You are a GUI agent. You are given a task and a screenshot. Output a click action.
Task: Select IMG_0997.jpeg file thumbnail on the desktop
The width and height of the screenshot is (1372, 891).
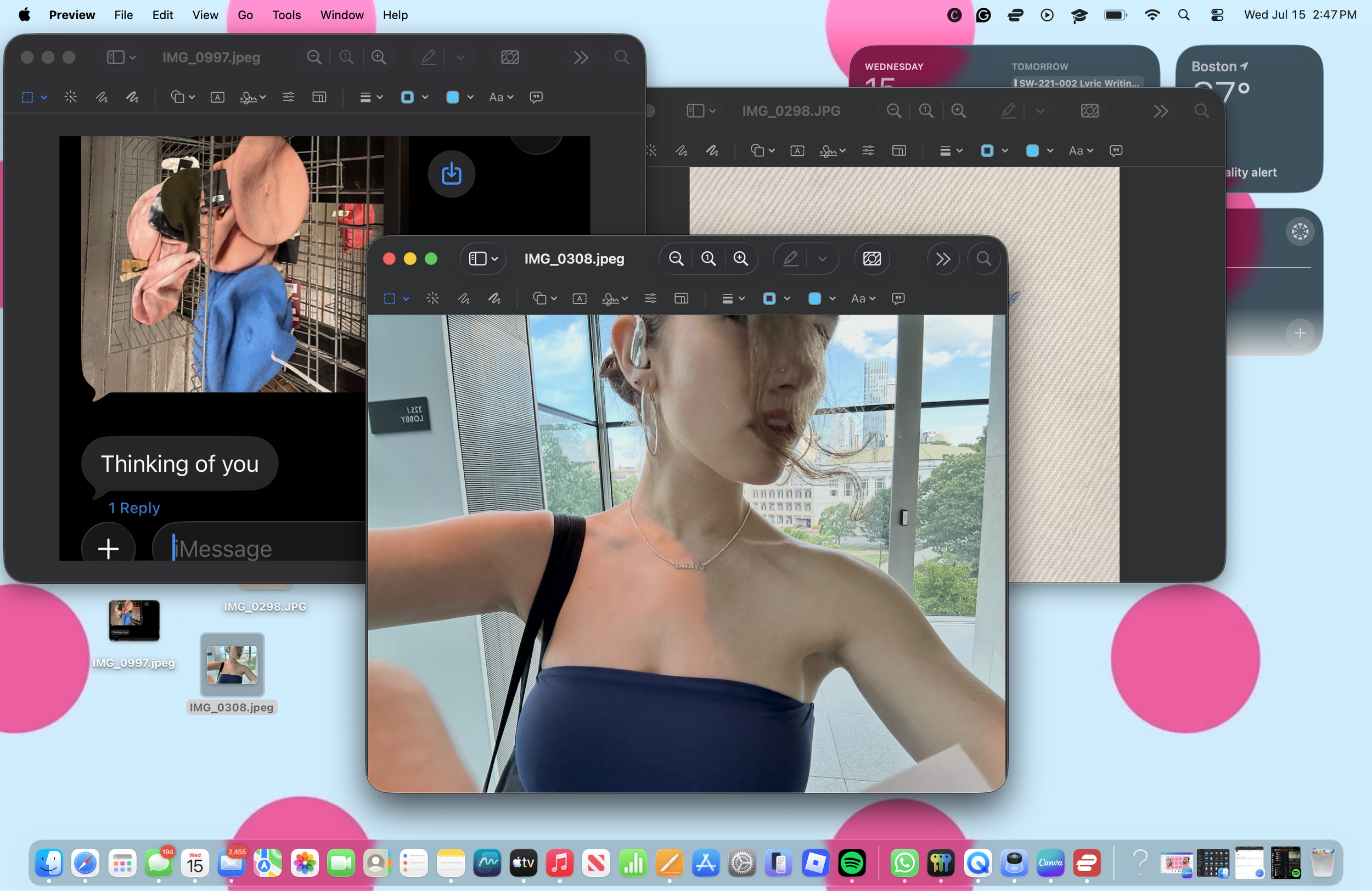[134, 620]
